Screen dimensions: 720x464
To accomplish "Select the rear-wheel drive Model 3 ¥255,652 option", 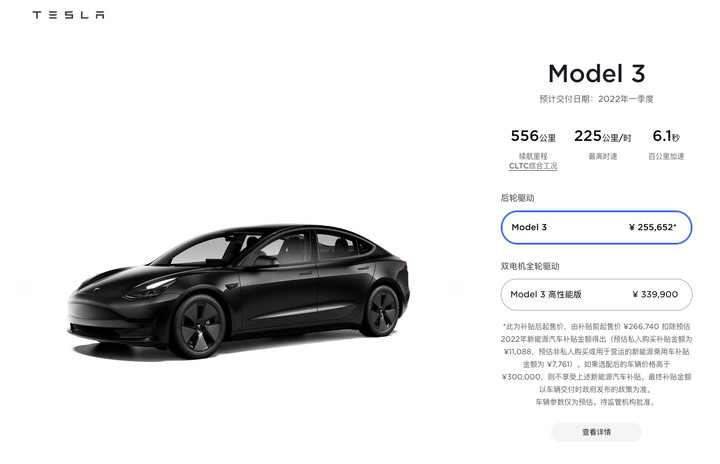I will [x=596, y=227].
